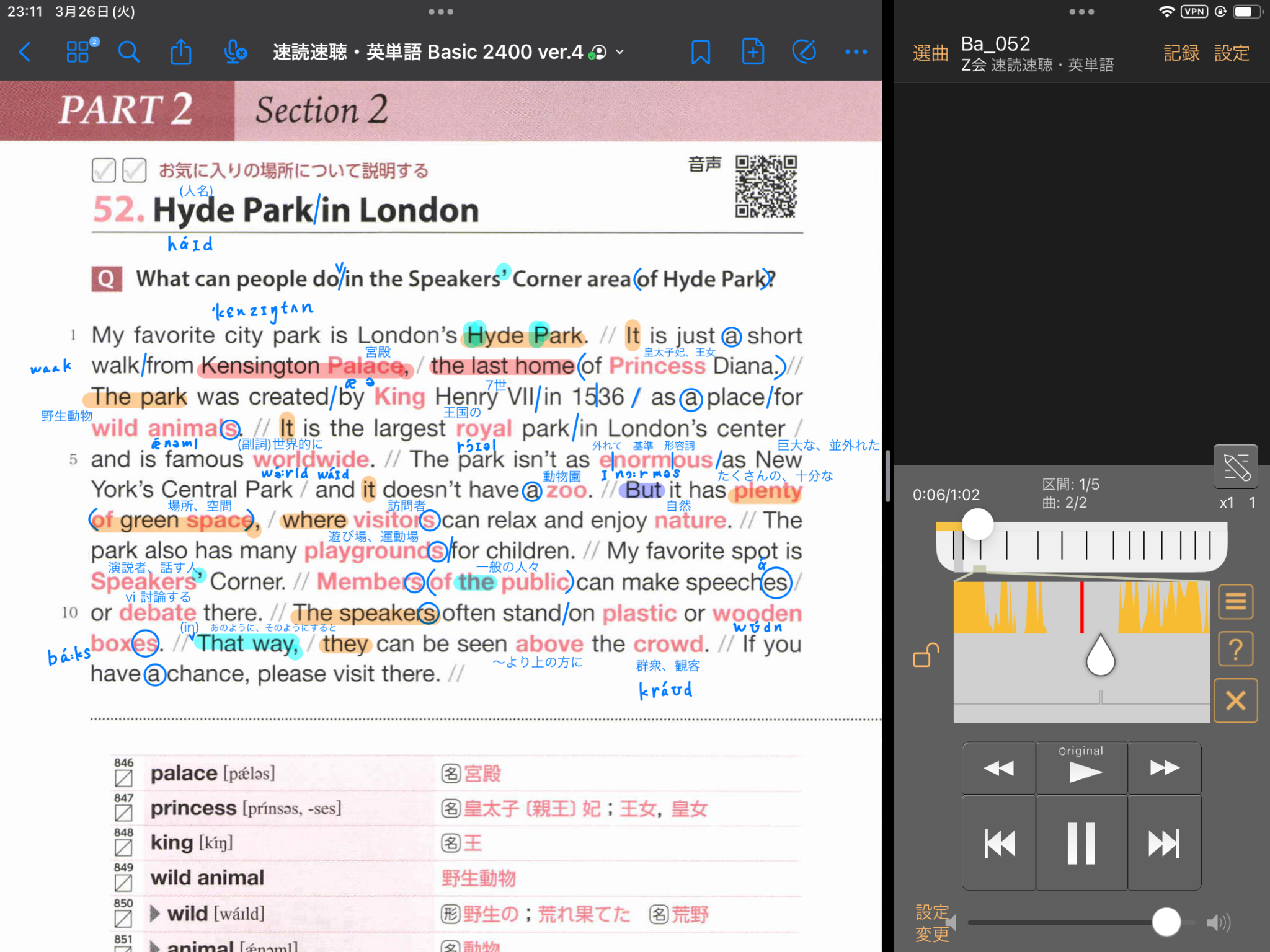
Task: Open the thumbnail grid view icon
Action: [78, 52]
